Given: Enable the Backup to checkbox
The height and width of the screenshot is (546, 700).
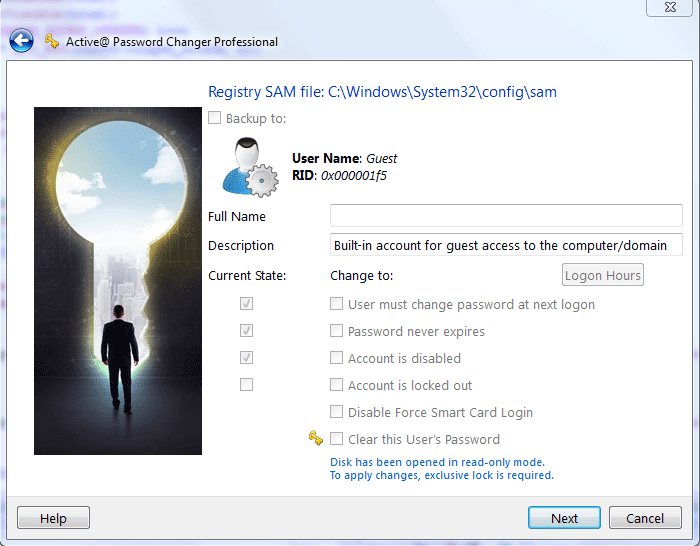Looking at the screenshot, I should [x=214, y=118].
